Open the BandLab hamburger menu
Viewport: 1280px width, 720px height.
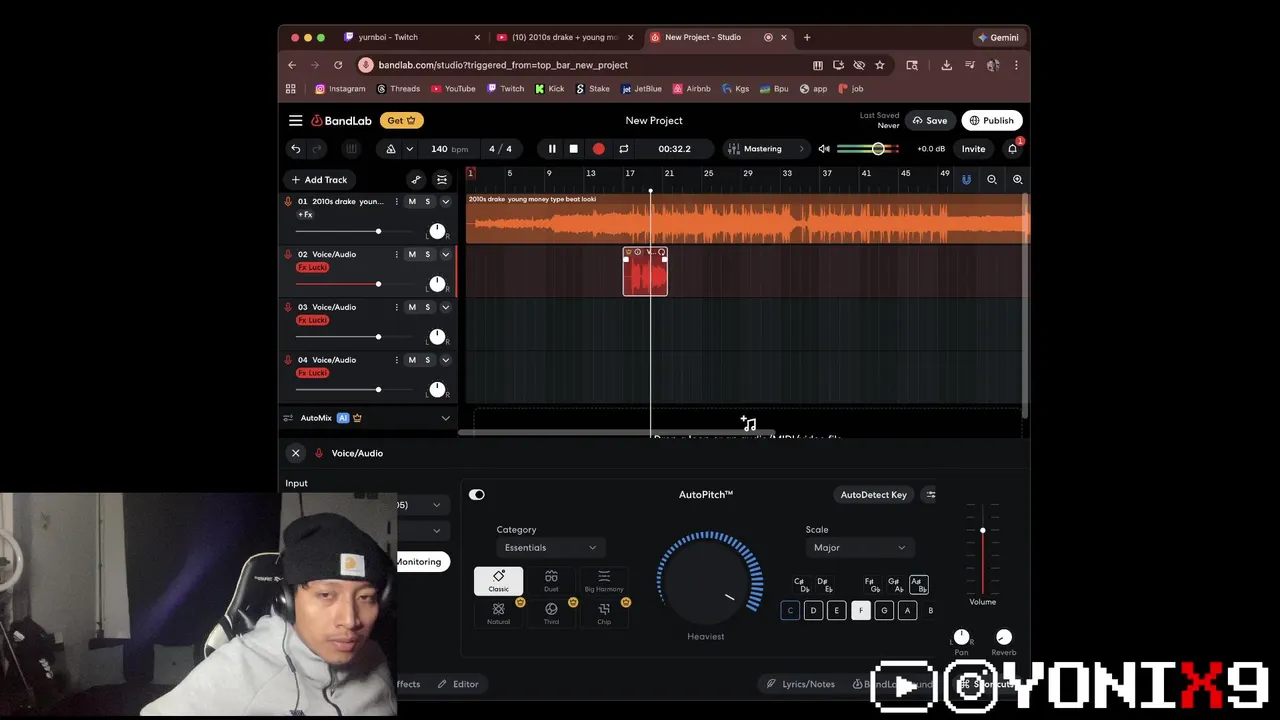(x=295, y=120)
